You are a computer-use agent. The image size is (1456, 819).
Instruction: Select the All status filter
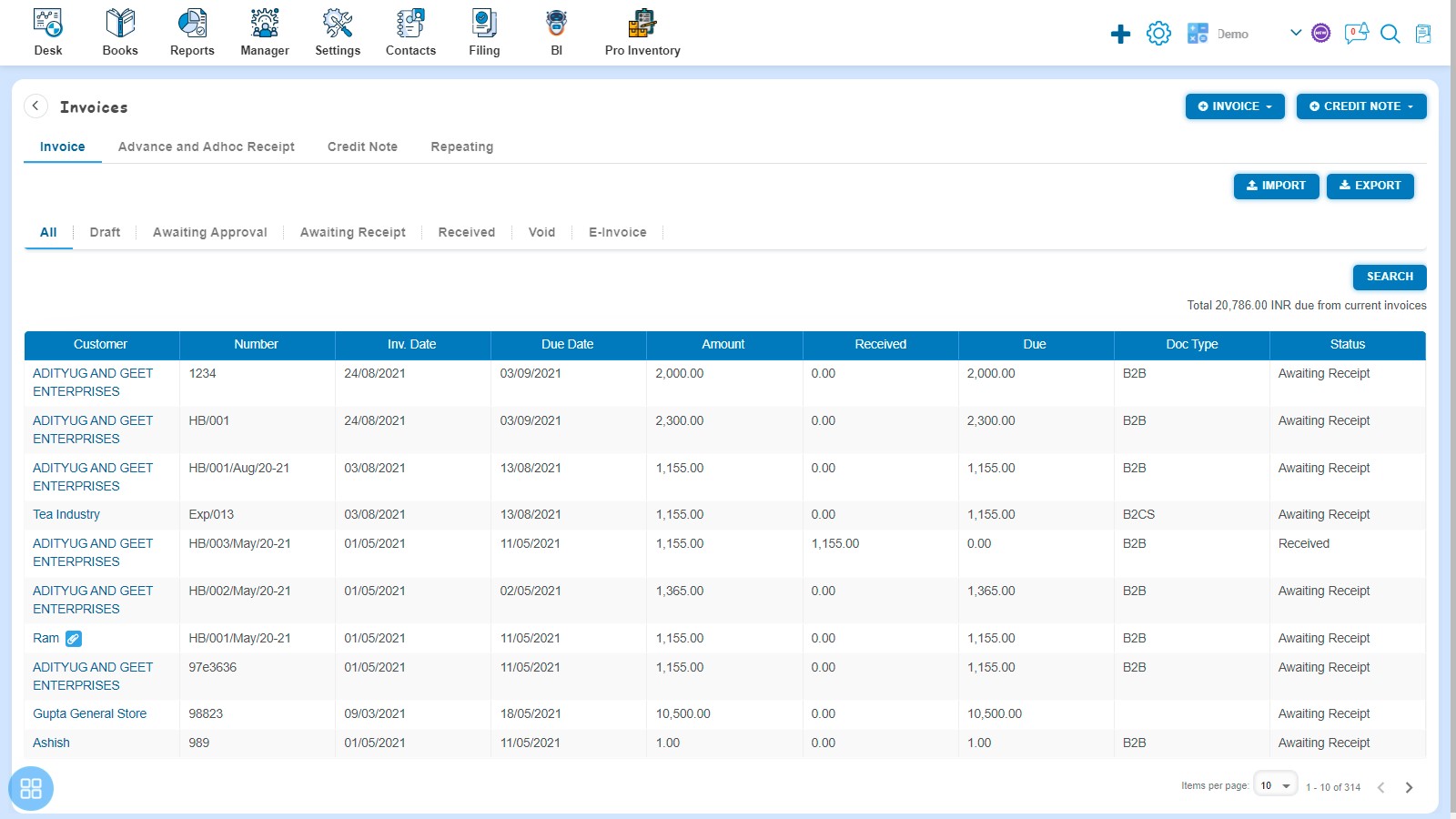click(x=48, y=232)
